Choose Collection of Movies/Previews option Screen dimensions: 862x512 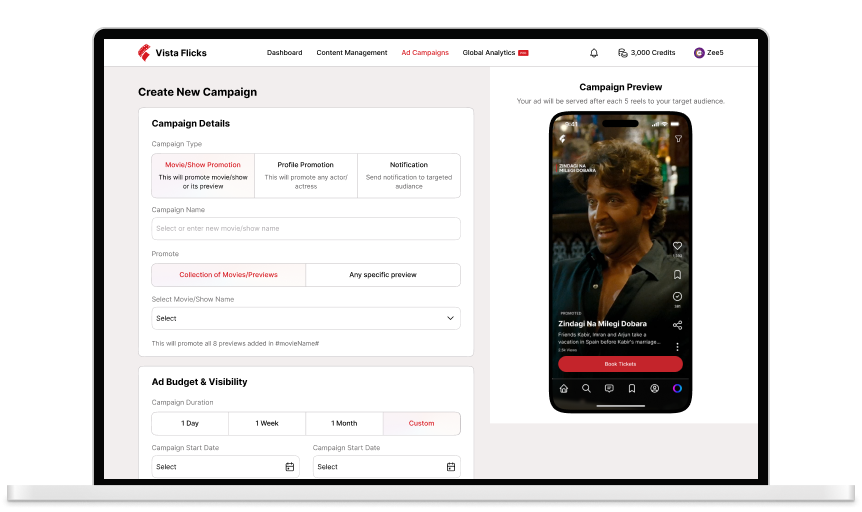(228, 275)
